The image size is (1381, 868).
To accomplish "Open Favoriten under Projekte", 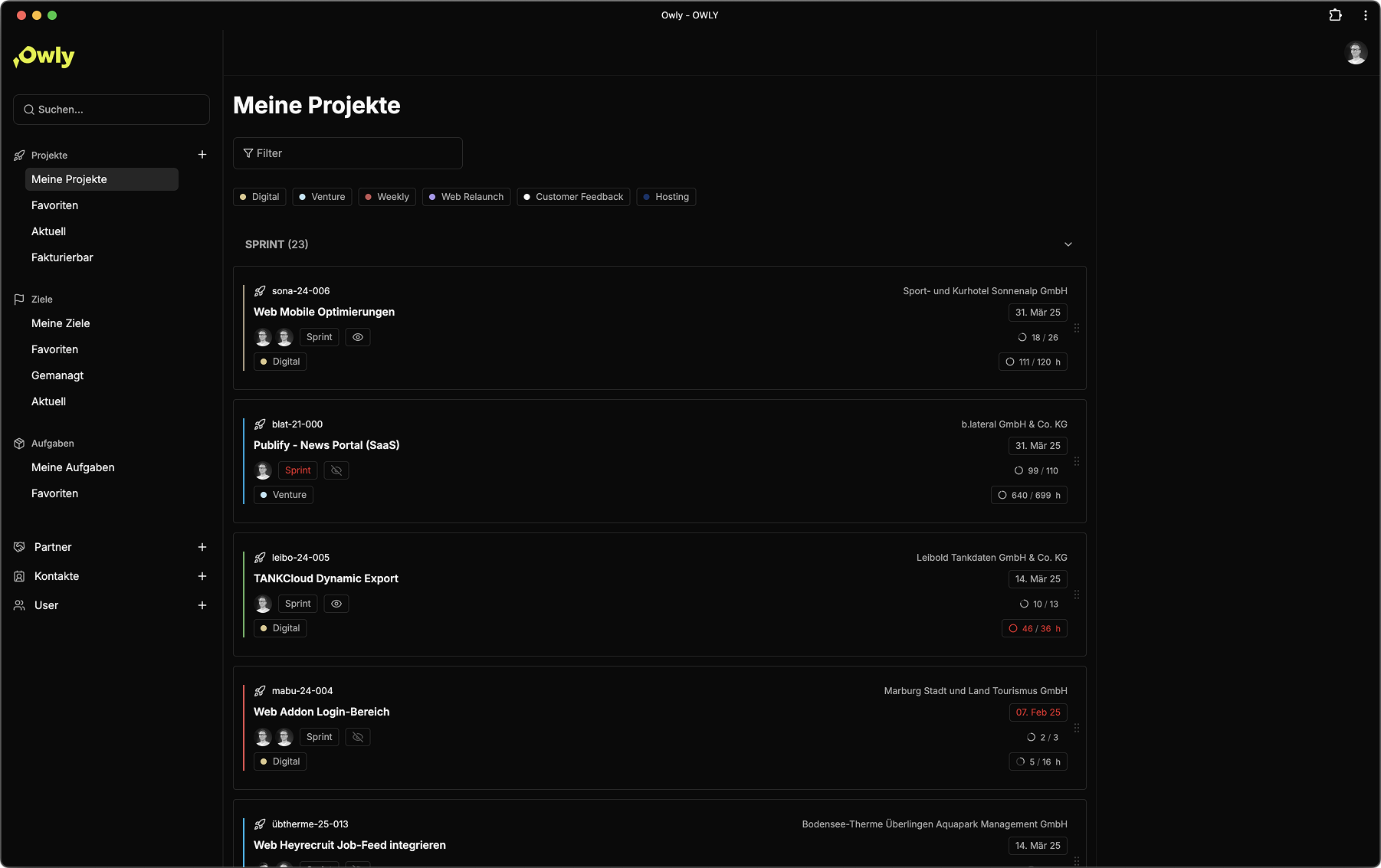I will (55, 205).
